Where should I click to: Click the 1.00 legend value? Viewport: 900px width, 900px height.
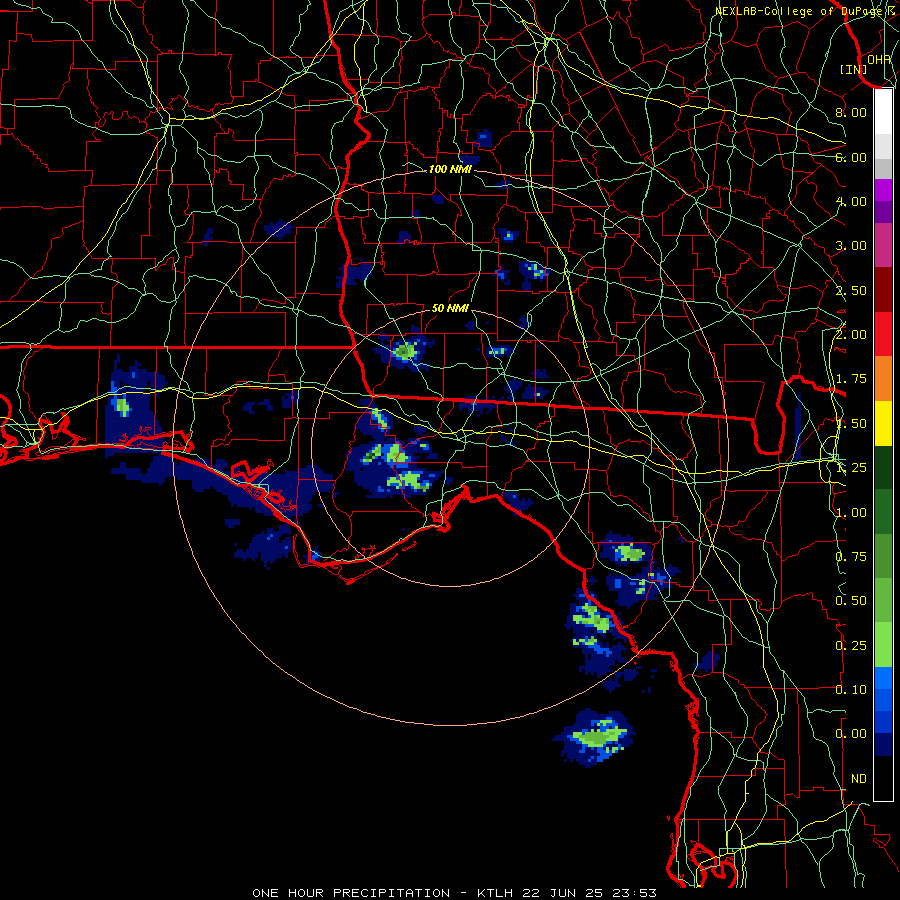[x=851, y=513]
